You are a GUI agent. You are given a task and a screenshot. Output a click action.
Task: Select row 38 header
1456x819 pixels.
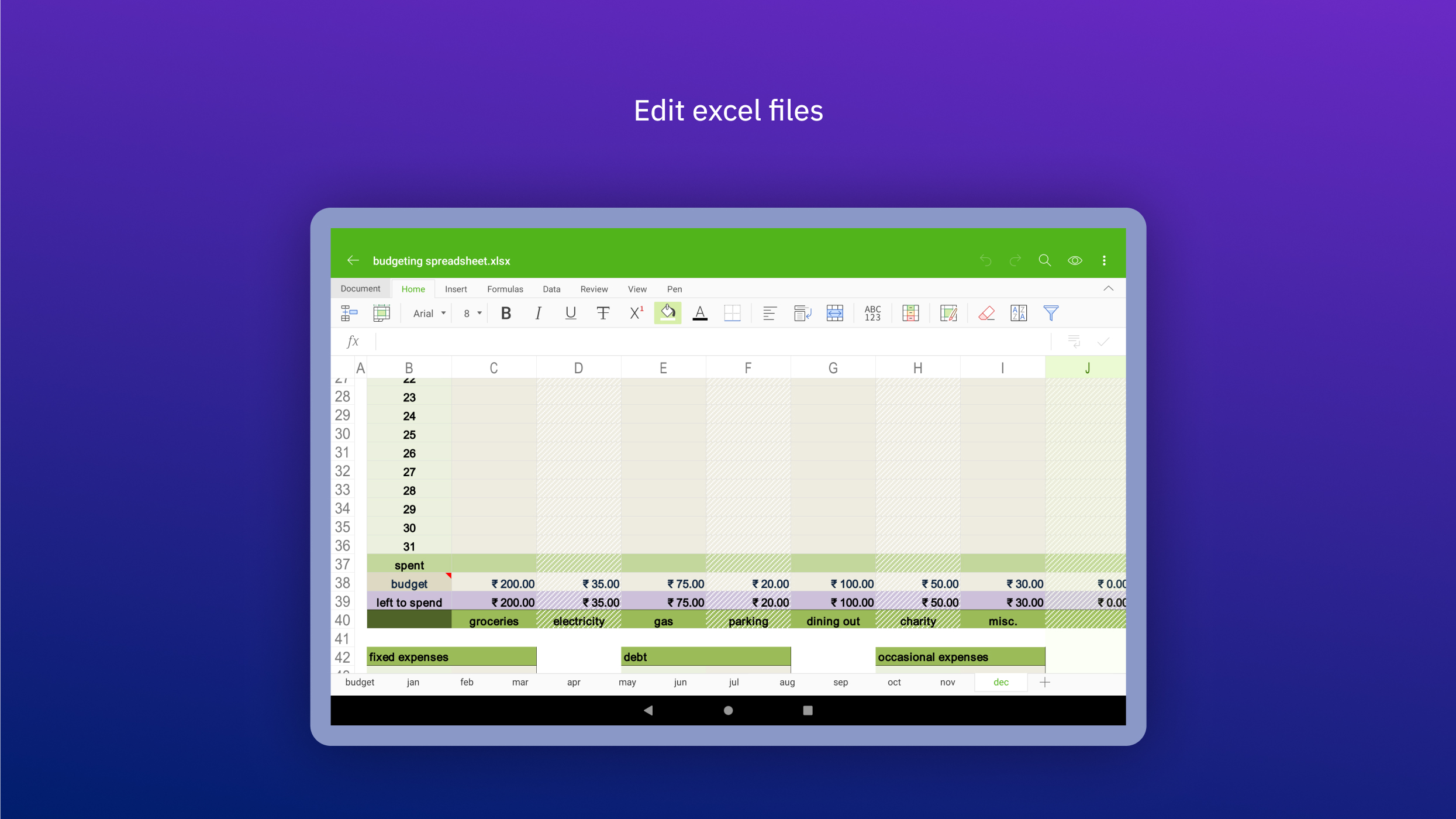343,583
